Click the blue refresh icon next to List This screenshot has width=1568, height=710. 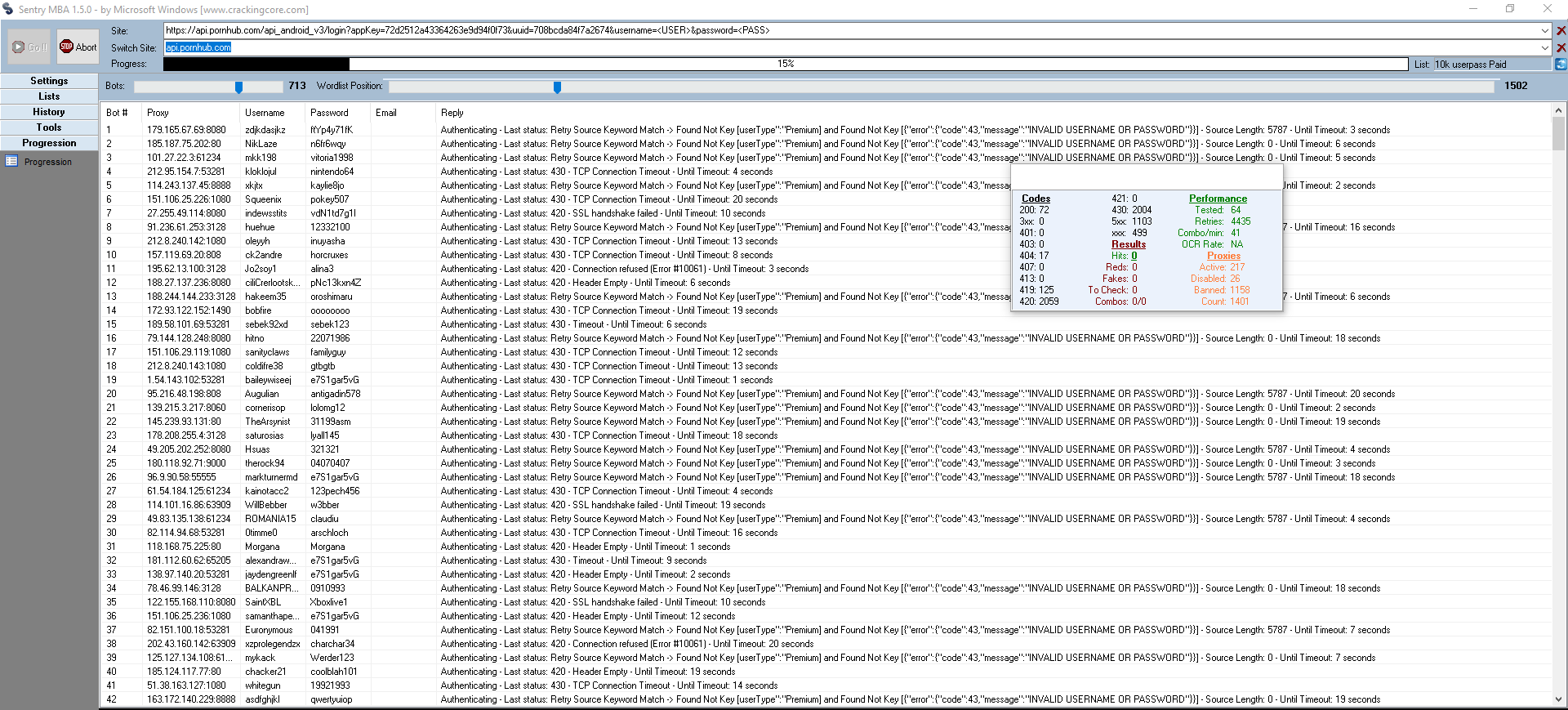pyautogui.click(x=1561, y=65)
